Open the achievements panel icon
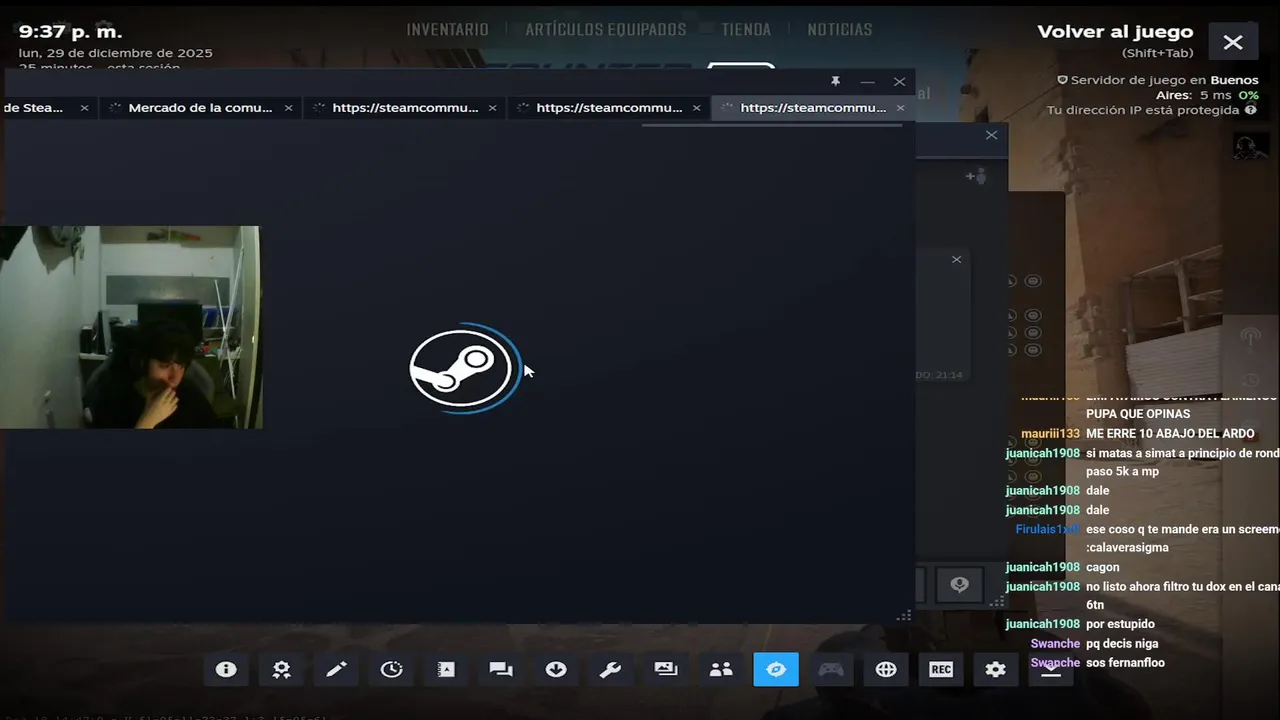Viewport: 1280px width, 720px height. 281,669
